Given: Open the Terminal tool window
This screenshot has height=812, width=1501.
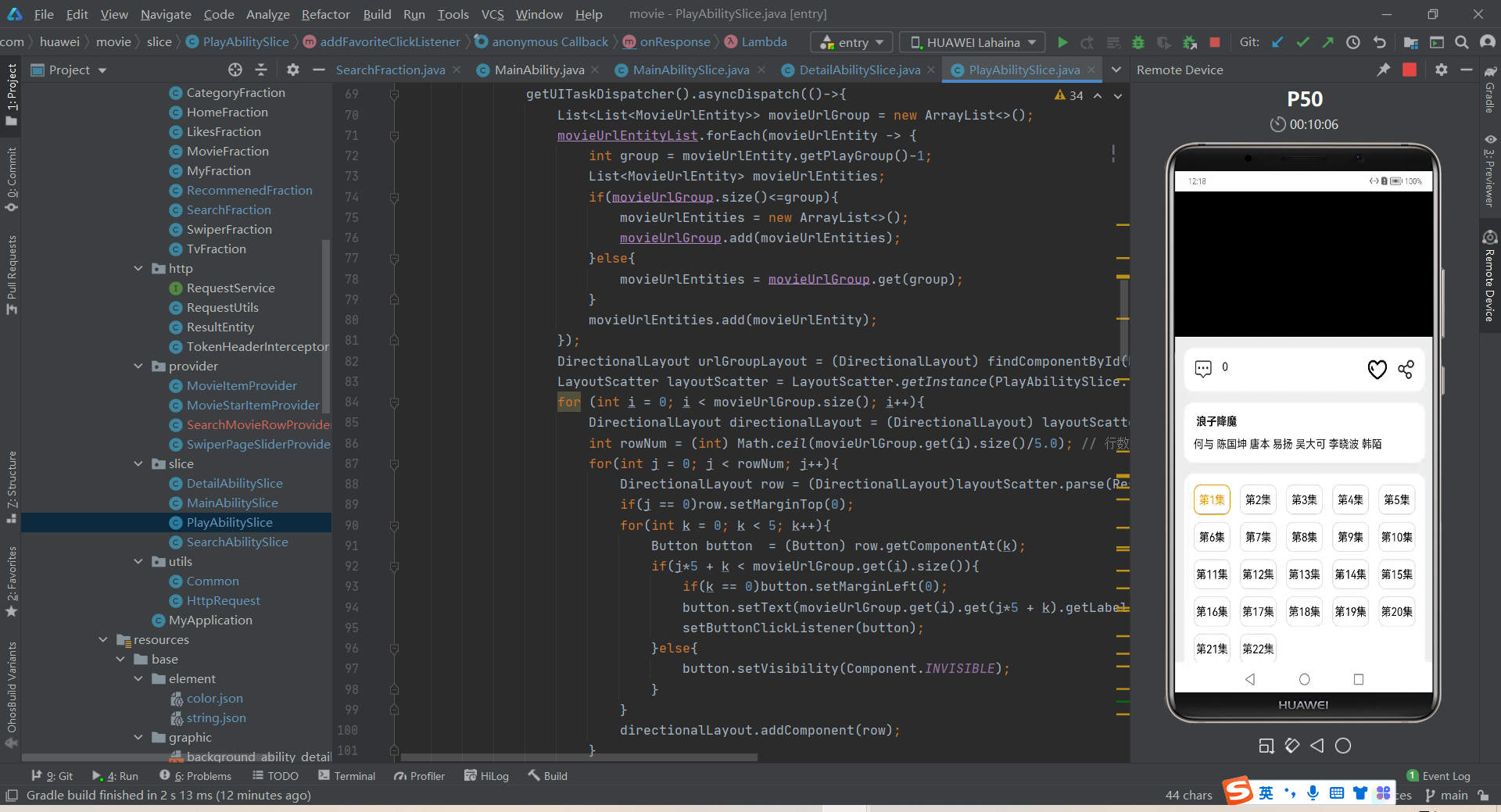Looking at the screenshot, I should 347,775.
